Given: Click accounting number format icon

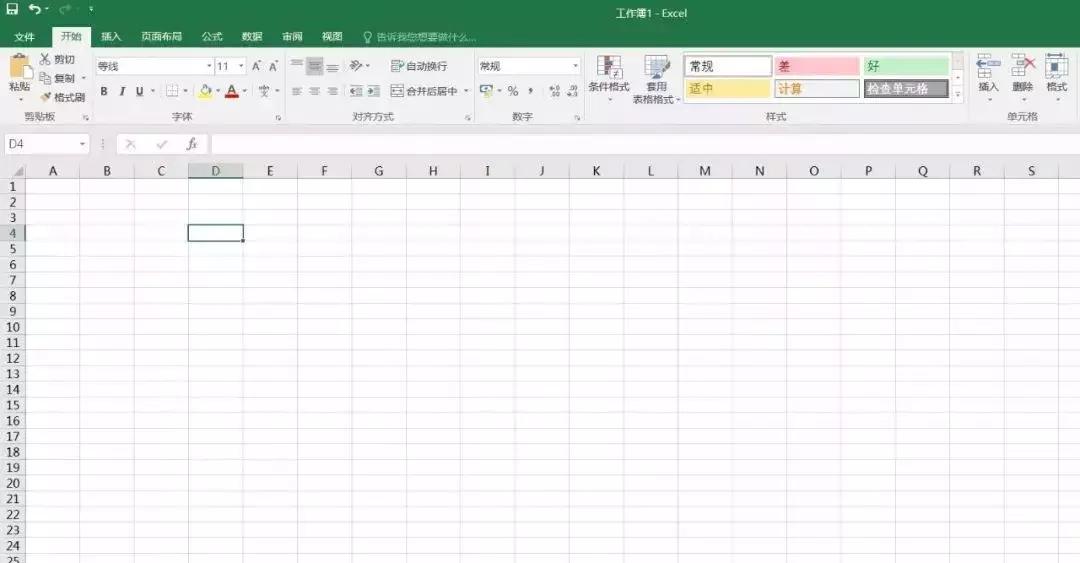Looking at the screenshot, I should pos(486,91).
